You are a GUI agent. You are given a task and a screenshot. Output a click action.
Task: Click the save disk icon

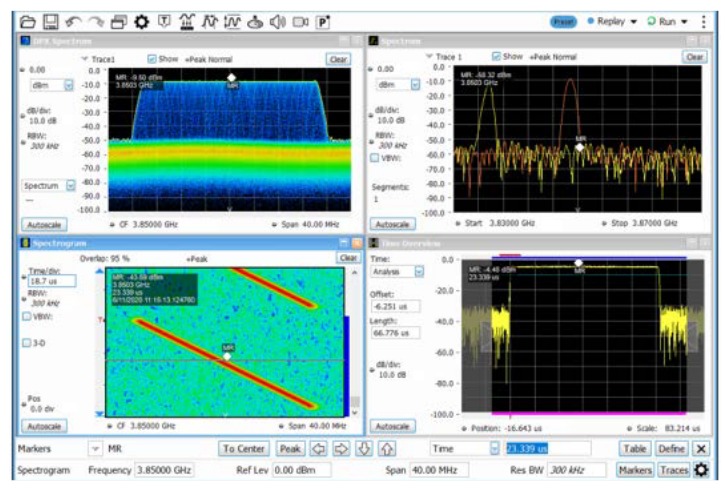(x=50, y=20)
